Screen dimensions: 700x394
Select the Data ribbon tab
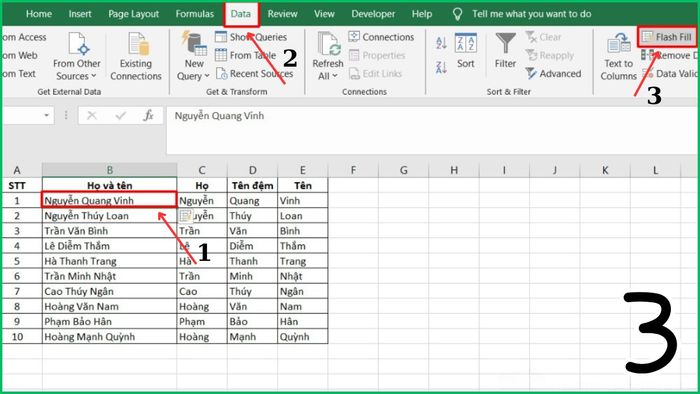[241, 14]
